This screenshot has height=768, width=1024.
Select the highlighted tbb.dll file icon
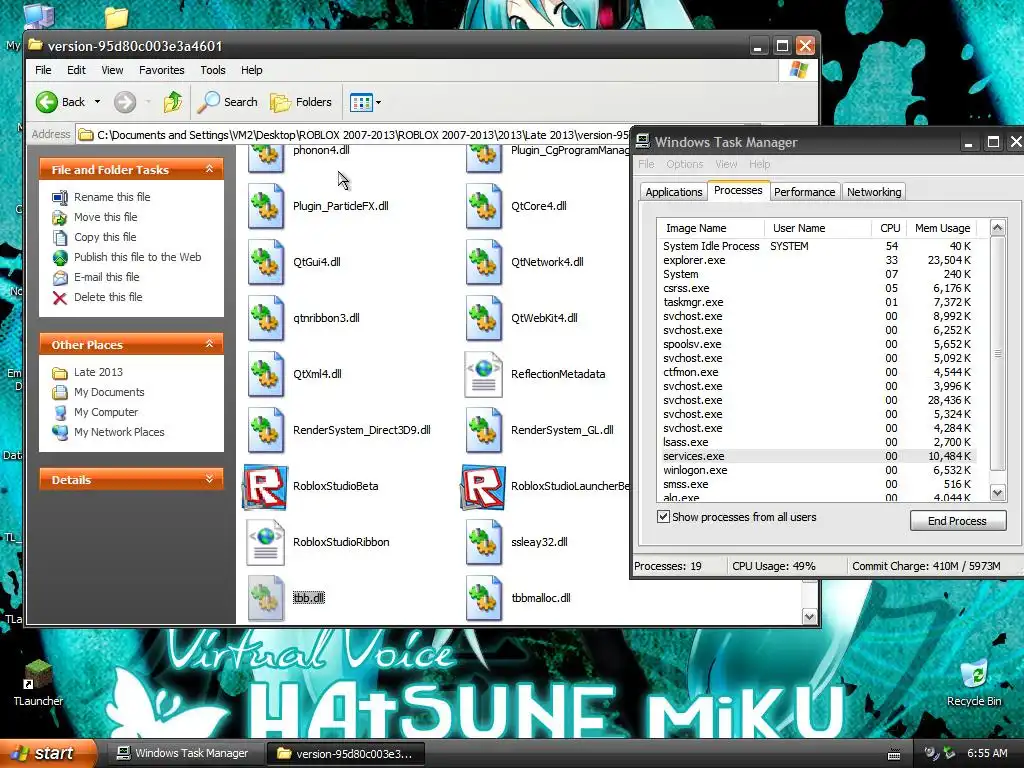266,598
